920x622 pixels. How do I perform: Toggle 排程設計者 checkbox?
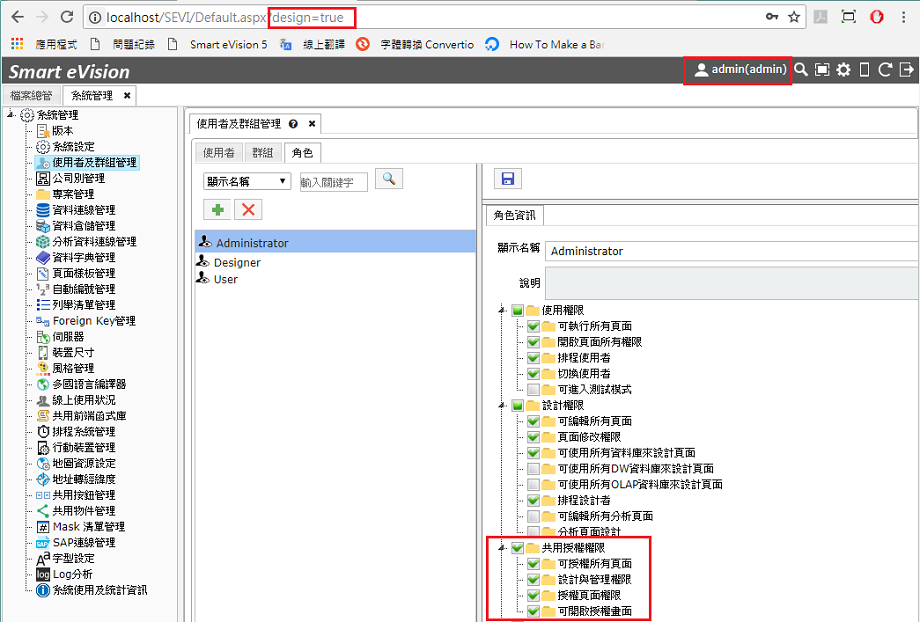point(533,501)
